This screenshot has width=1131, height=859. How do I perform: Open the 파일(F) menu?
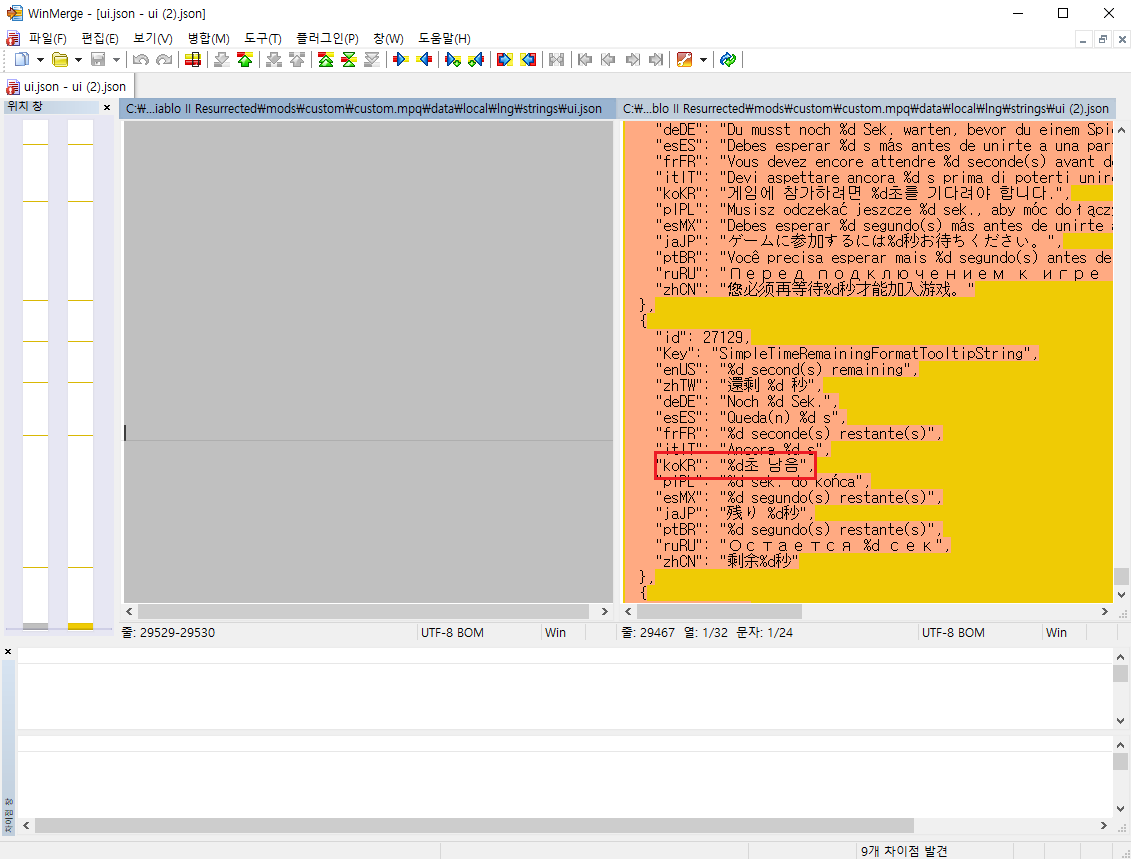[47, 38]
